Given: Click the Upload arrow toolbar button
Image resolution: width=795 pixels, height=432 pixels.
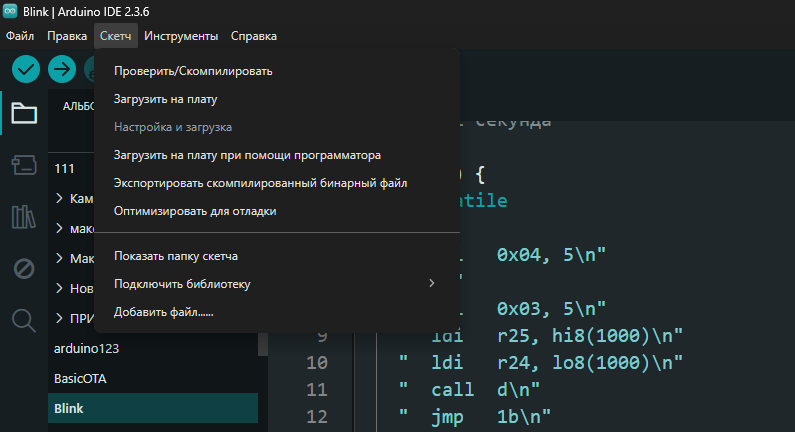Looking at the screenshot, I should tap(62, 69).
